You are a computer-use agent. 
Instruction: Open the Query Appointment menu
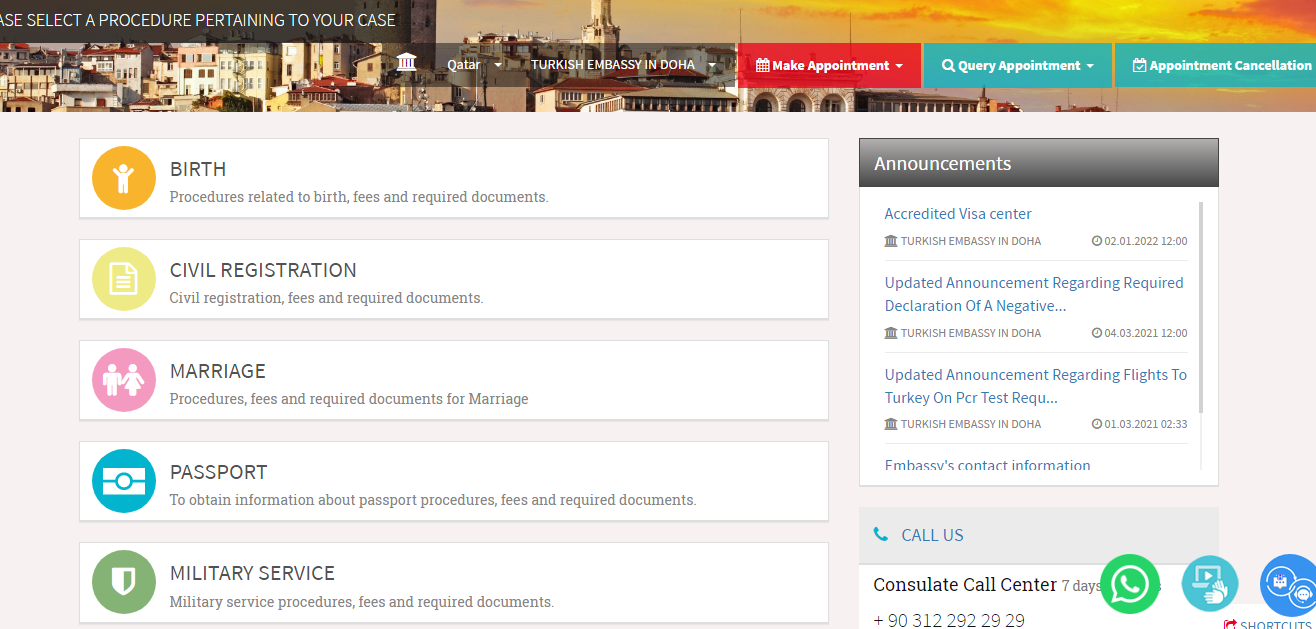click(1017, 65)
